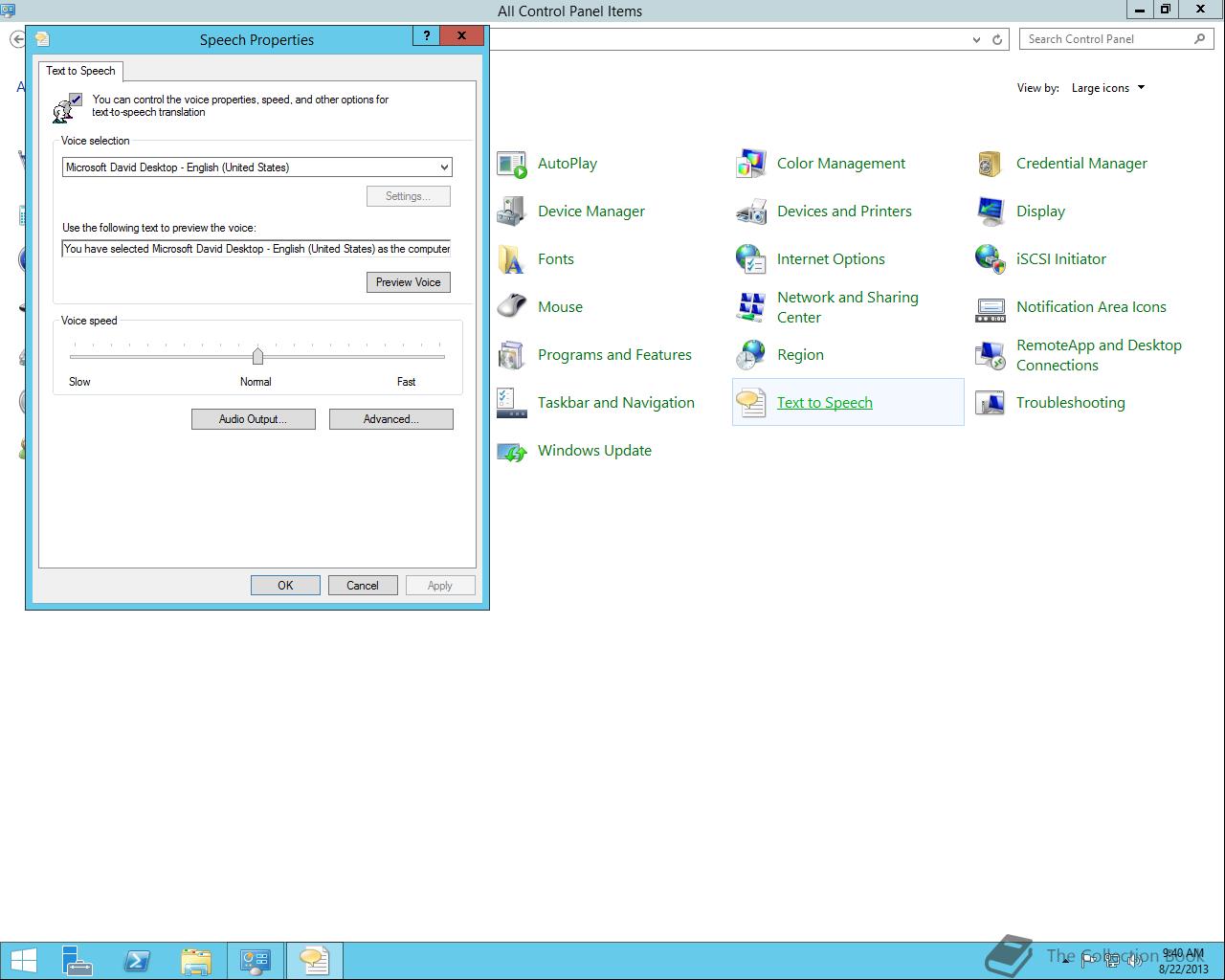The image size is (1225, 980).
Task: Click the Preview Voice button
Action: click(409, 282)
